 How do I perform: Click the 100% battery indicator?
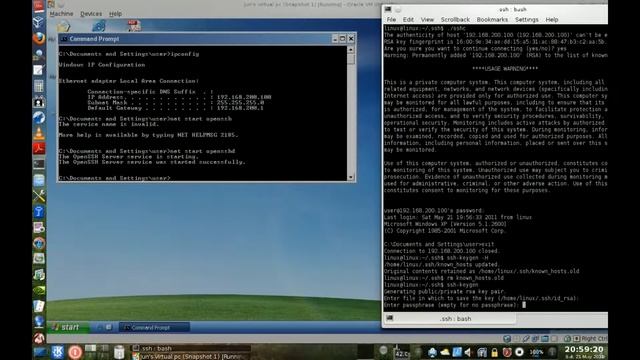(x=536, y=352)
